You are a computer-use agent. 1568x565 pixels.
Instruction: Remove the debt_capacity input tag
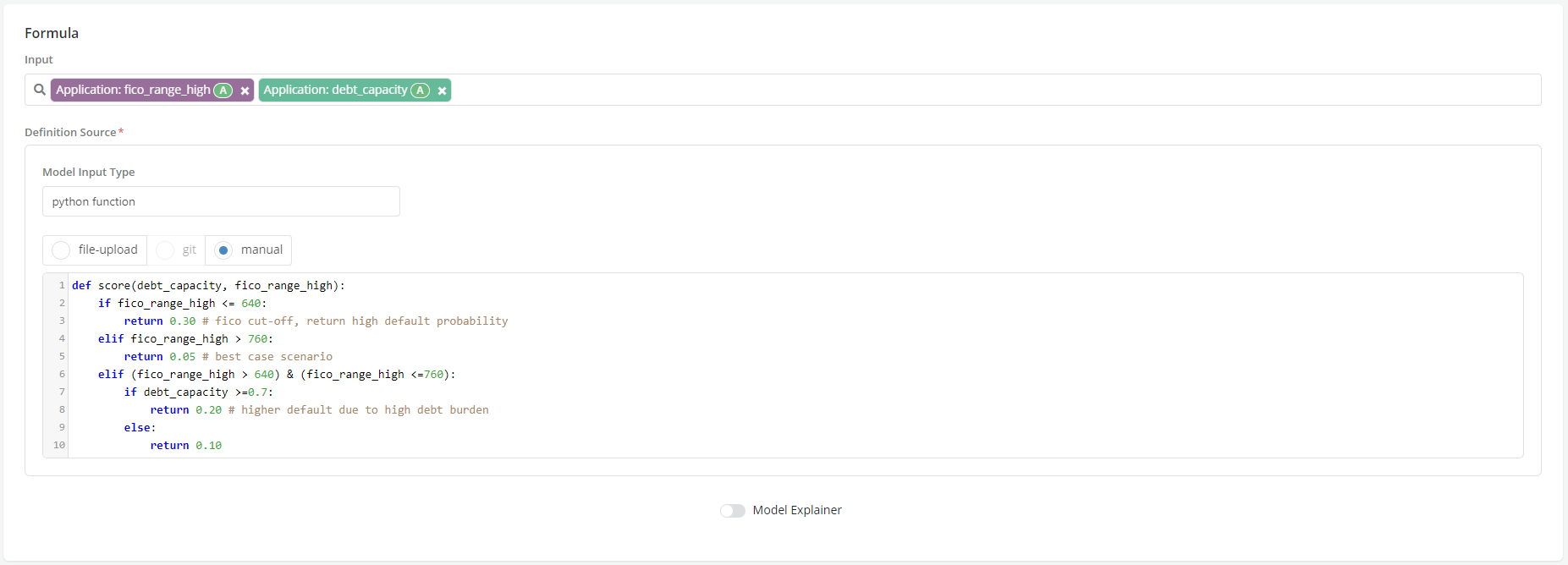coord(442,91)
